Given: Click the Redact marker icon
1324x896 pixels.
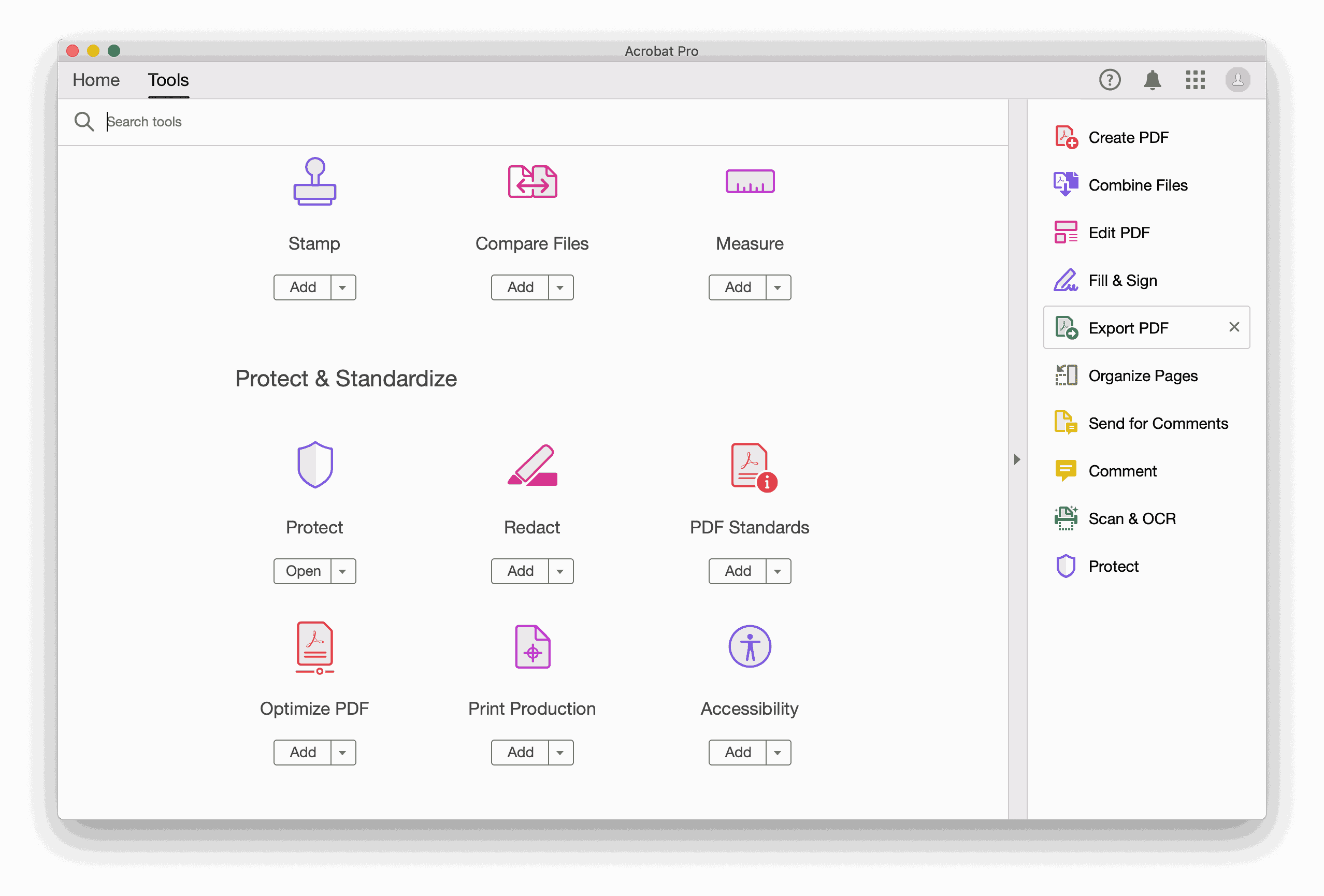Looking at the screenshot, I should (x=532, y=465).
